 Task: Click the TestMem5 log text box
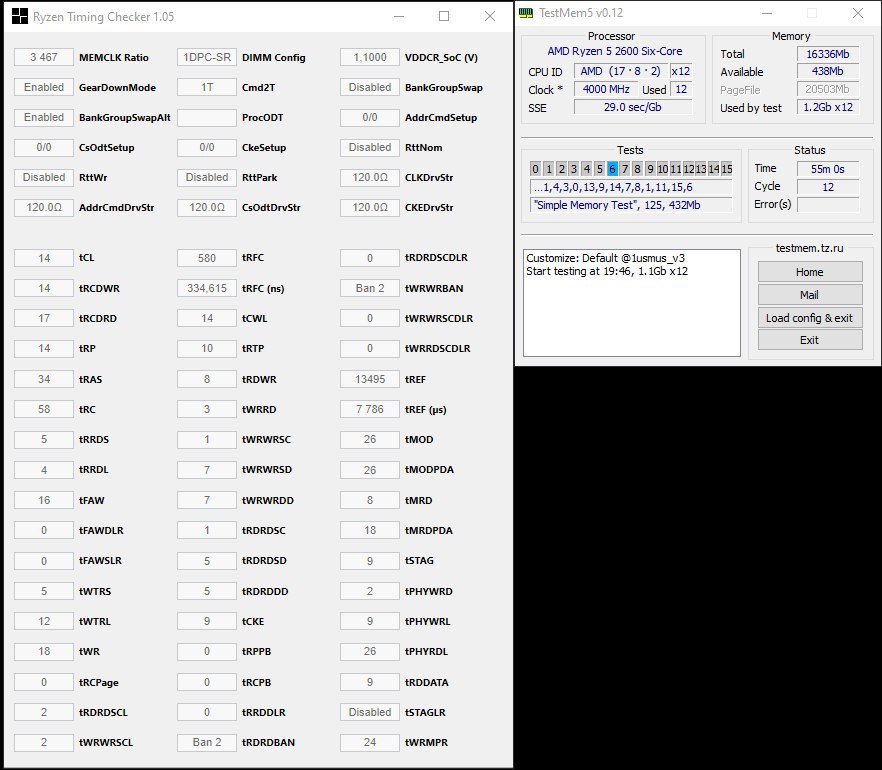(x=632, y=303)
